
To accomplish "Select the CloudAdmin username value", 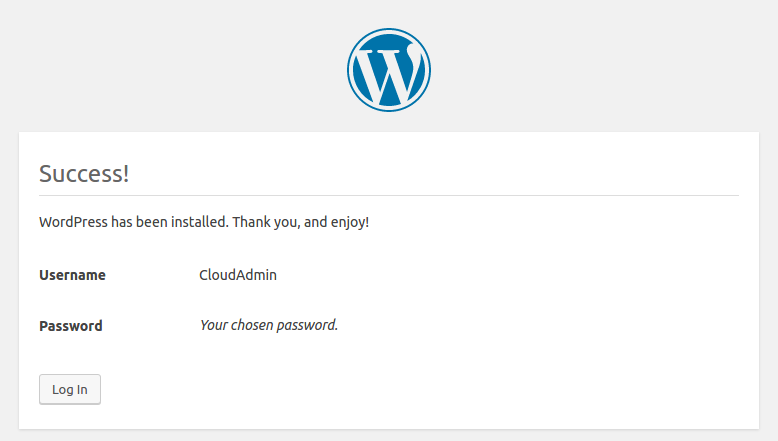I will (x=238, y=275).
